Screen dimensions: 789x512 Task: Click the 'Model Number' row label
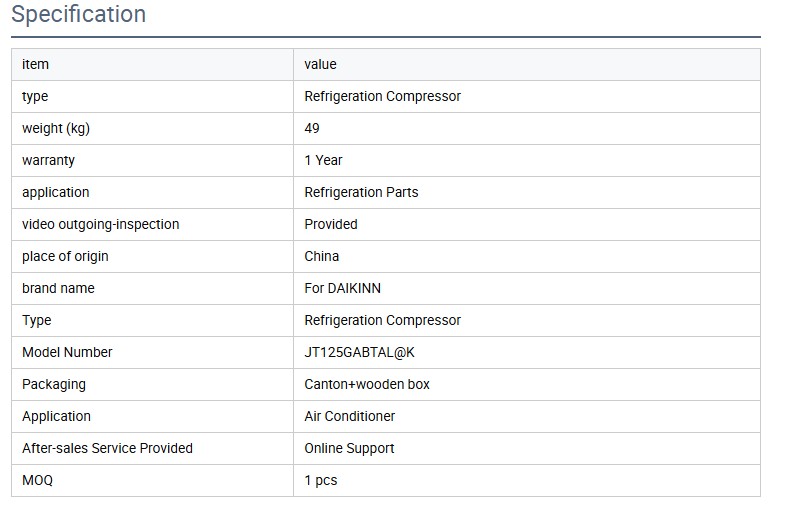pos(67,352)
